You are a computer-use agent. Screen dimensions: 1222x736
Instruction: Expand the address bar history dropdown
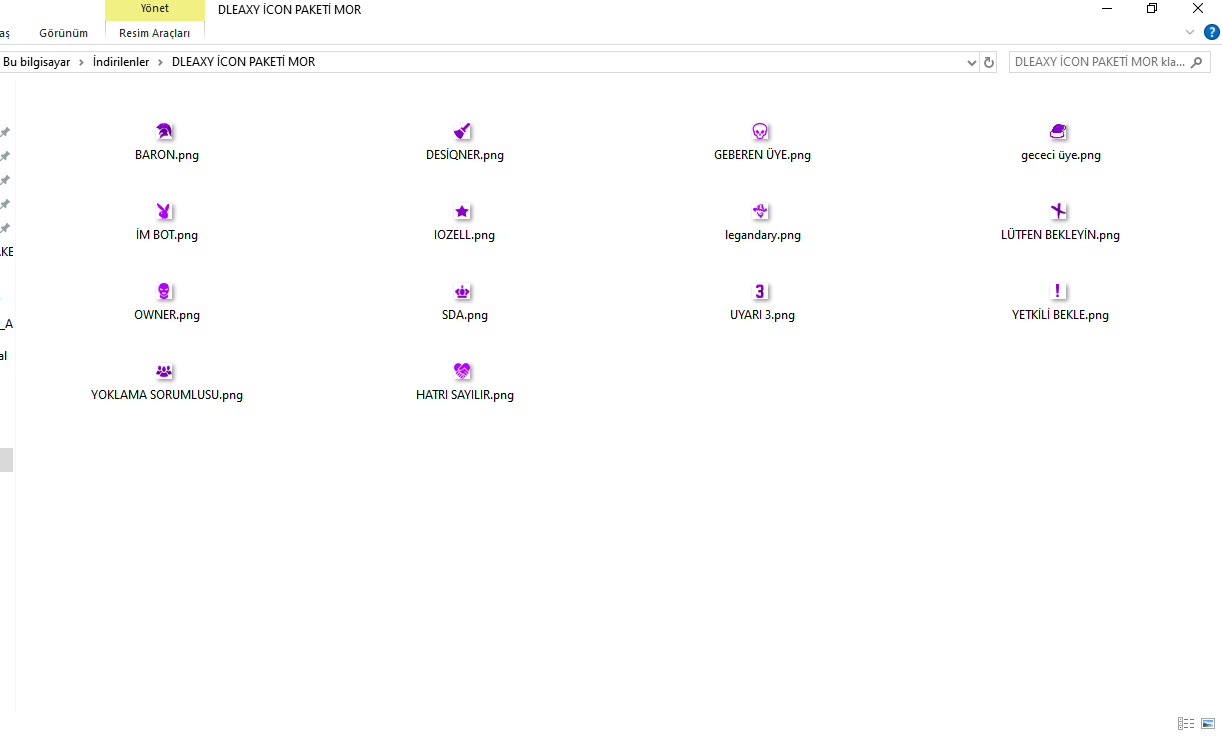tap(972, 62)
